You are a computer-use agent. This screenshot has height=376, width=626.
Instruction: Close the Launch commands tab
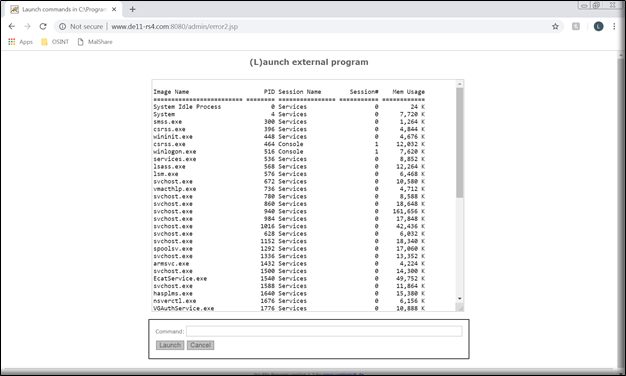click(114, 9)
